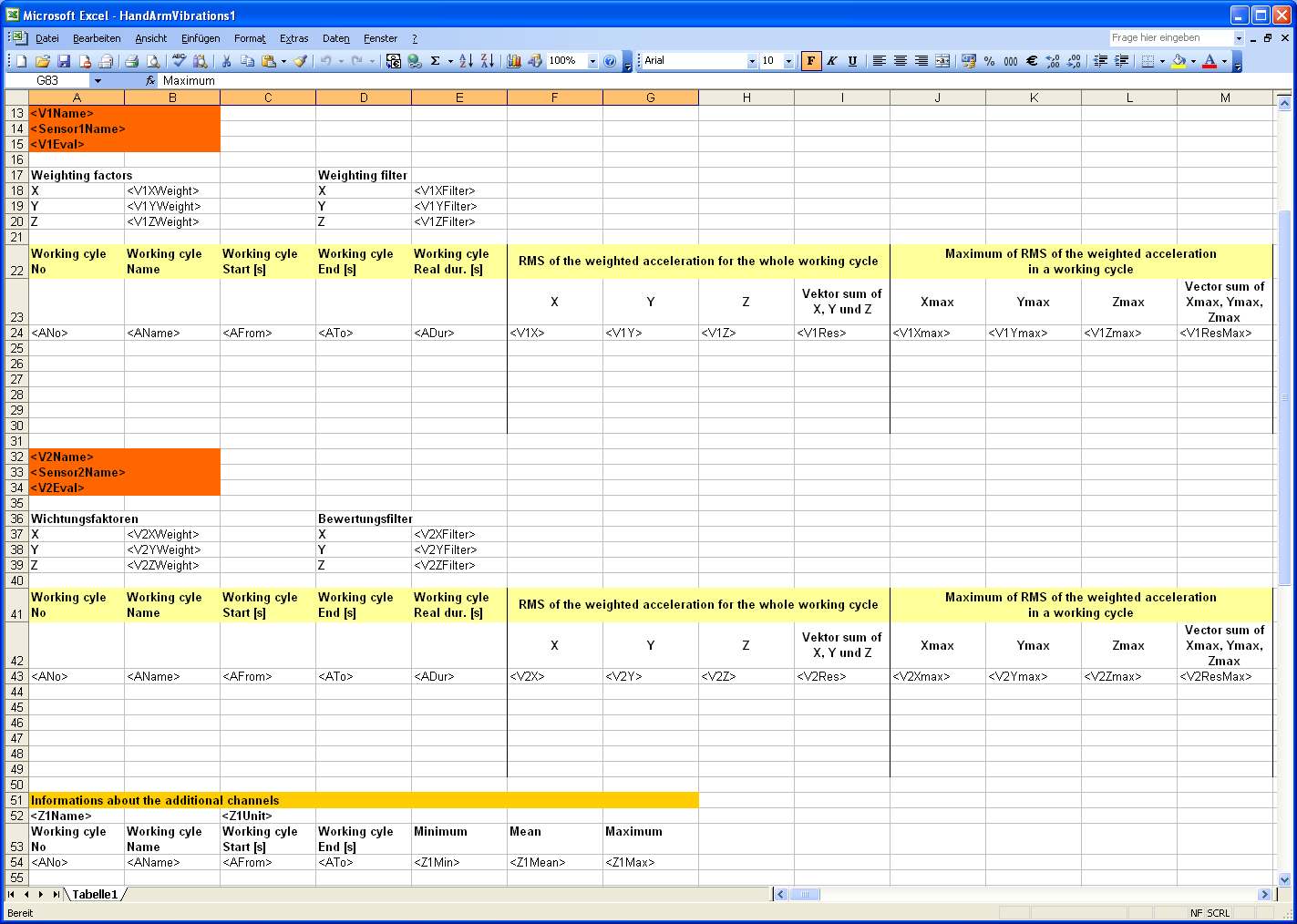Toggle underline formatting
Viewport: 1297px width, 924px height.
click(852, 61)
